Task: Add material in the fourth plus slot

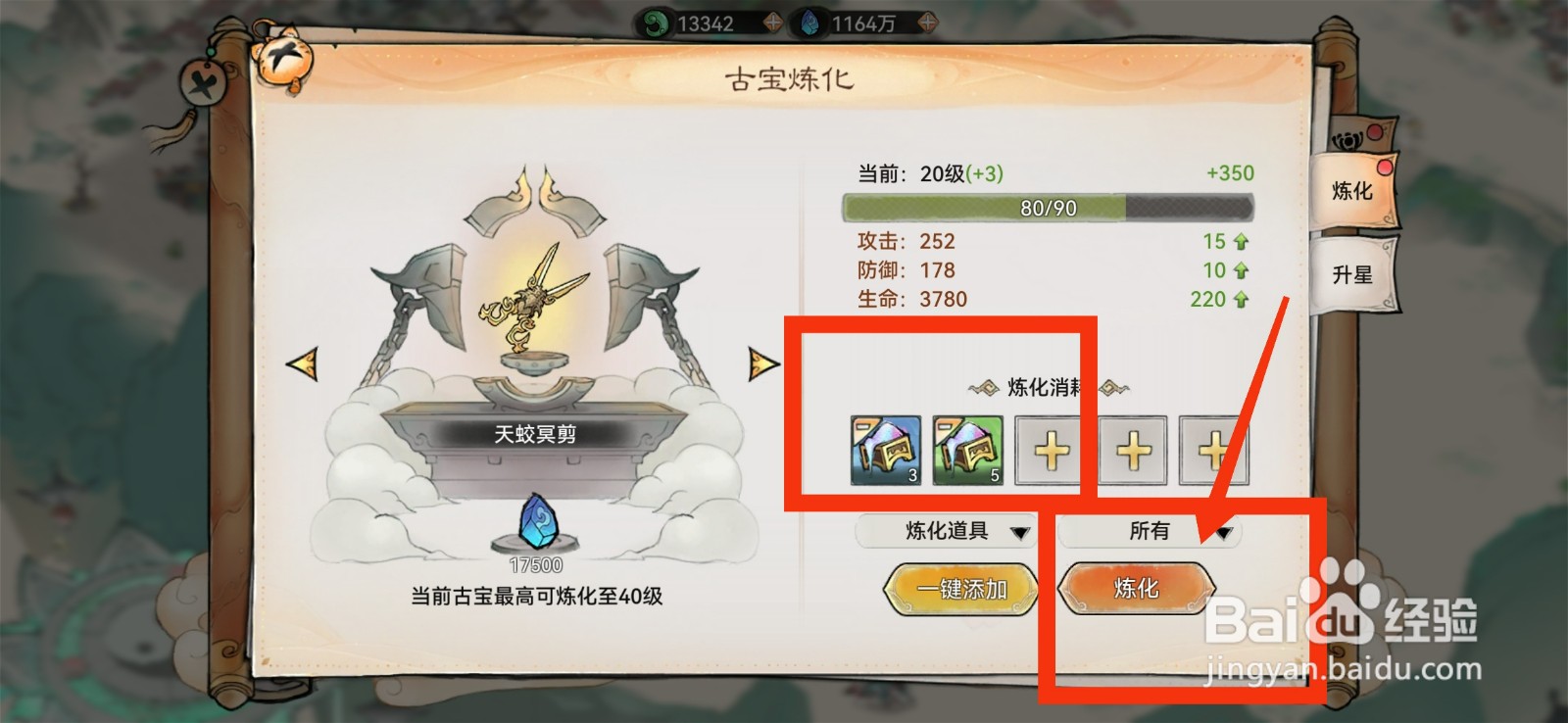Action: 1133,451
